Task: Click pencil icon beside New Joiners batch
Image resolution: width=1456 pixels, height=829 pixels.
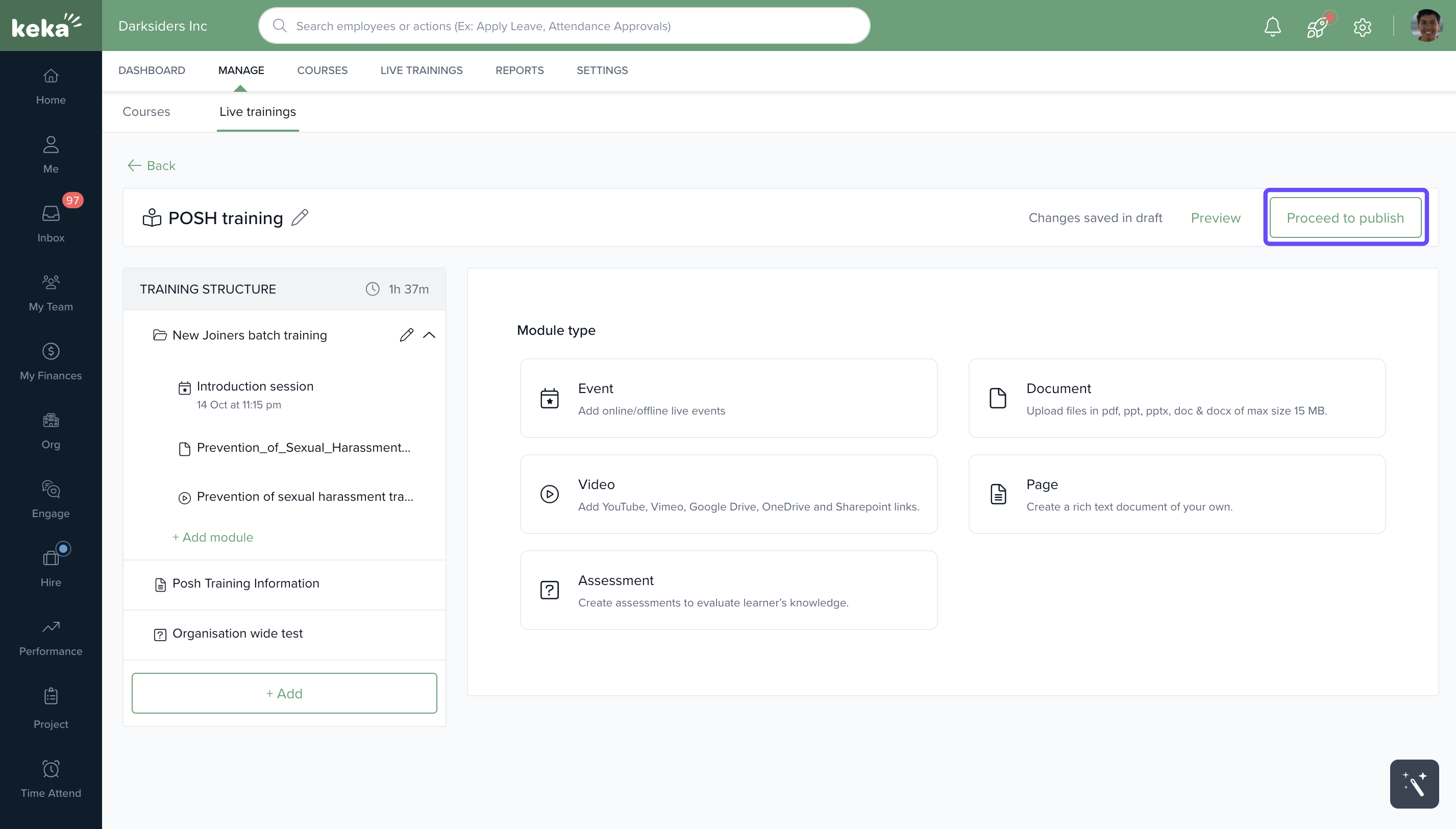Action: tap(406, 335)
